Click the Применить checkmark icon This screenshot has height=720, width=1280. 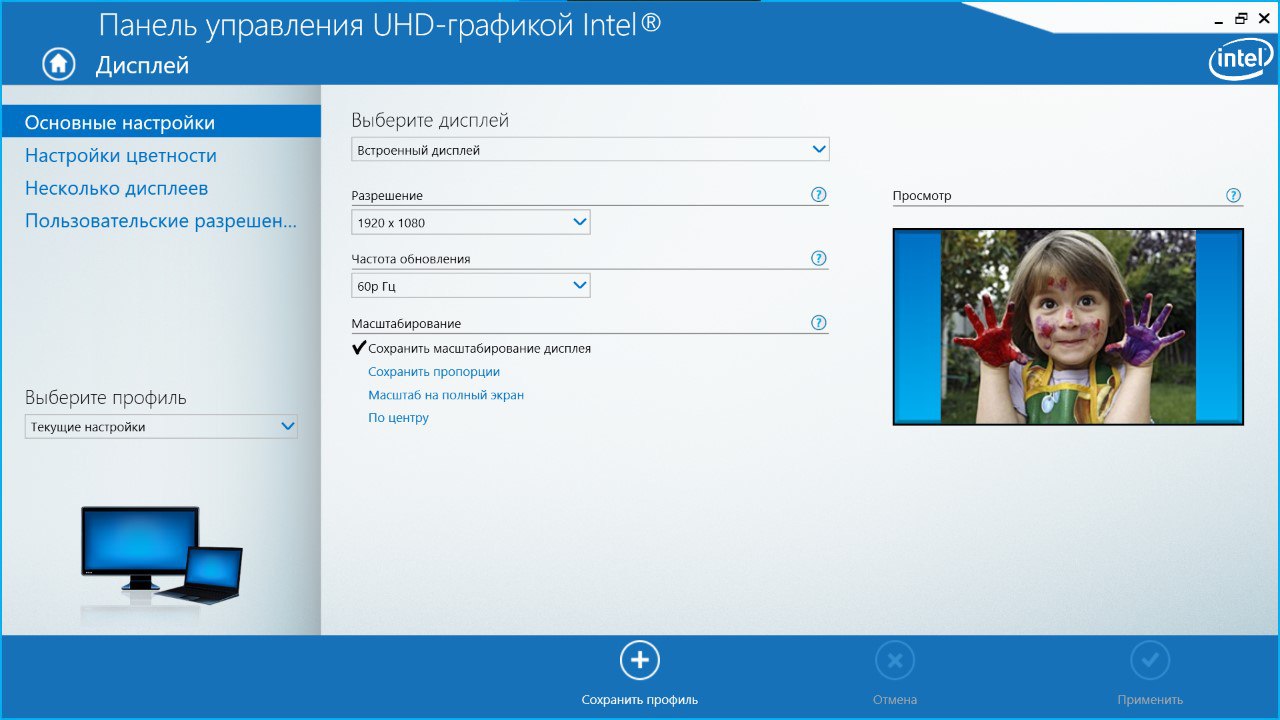pos(1150,660)
